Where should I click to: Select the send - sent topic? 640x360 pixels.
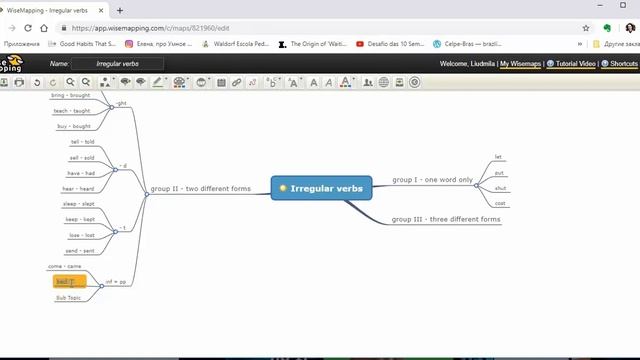click(x=80, y=251)
